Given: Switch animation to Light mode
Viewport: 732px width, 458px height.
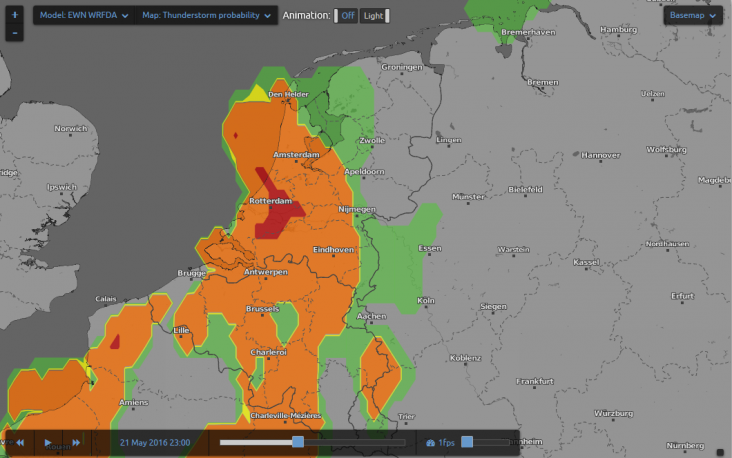Looking at the screenshot, I should tap(374, 16).
